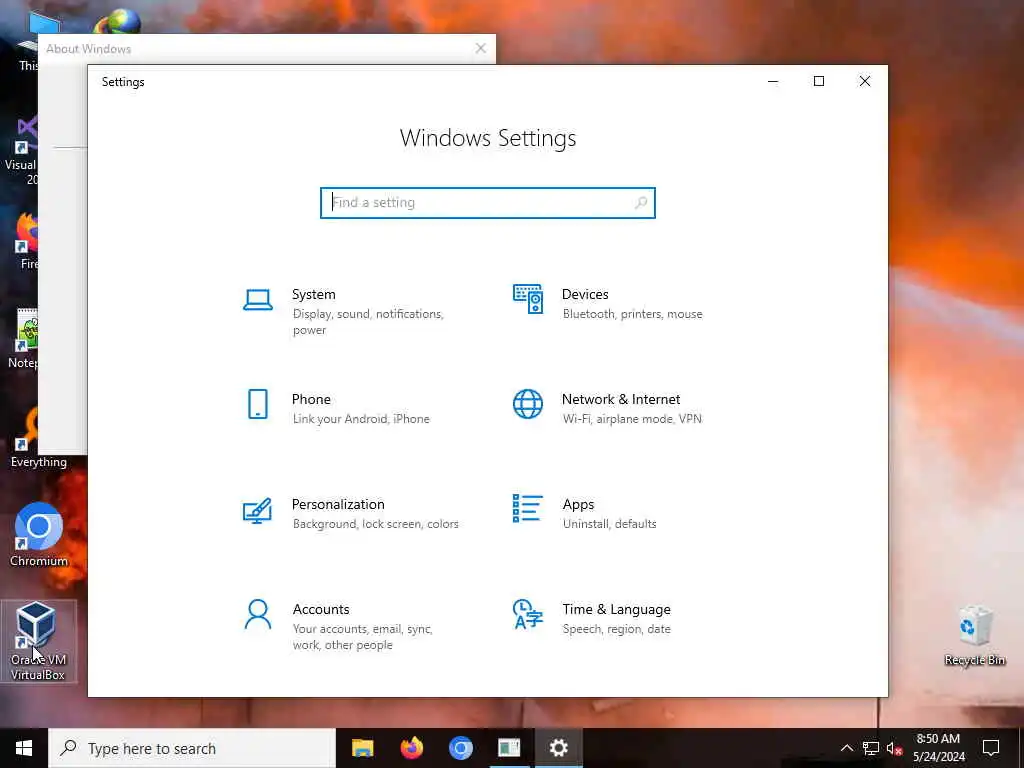Open the System category title

coord(313,295)
